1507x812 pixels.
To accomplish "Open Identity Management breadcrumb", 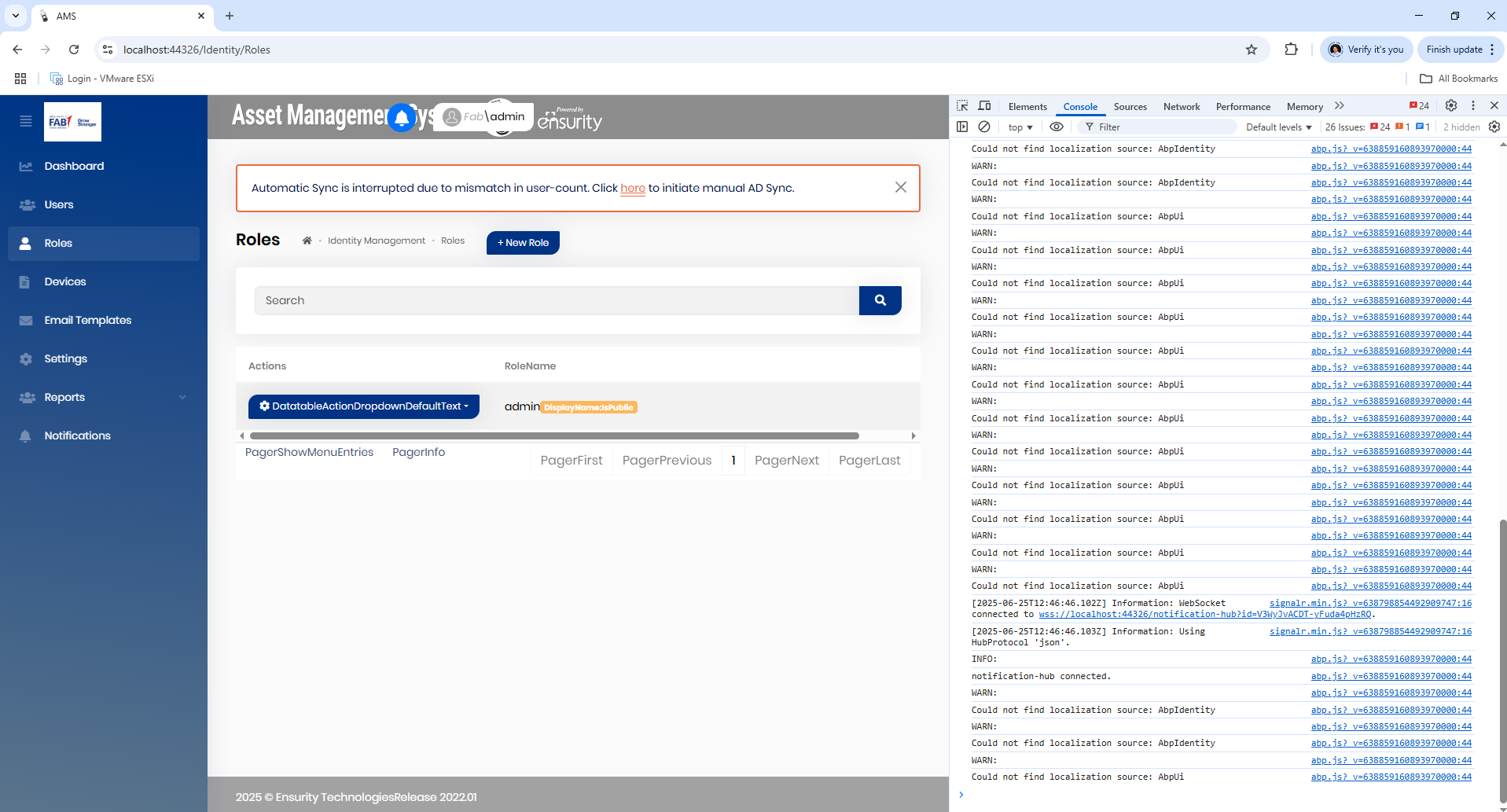I will click(377, 241).
